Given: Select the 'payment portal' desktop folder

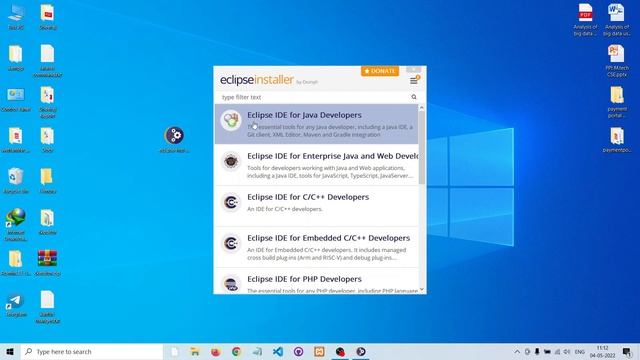Looking at the screenshot, I should 617,101.
